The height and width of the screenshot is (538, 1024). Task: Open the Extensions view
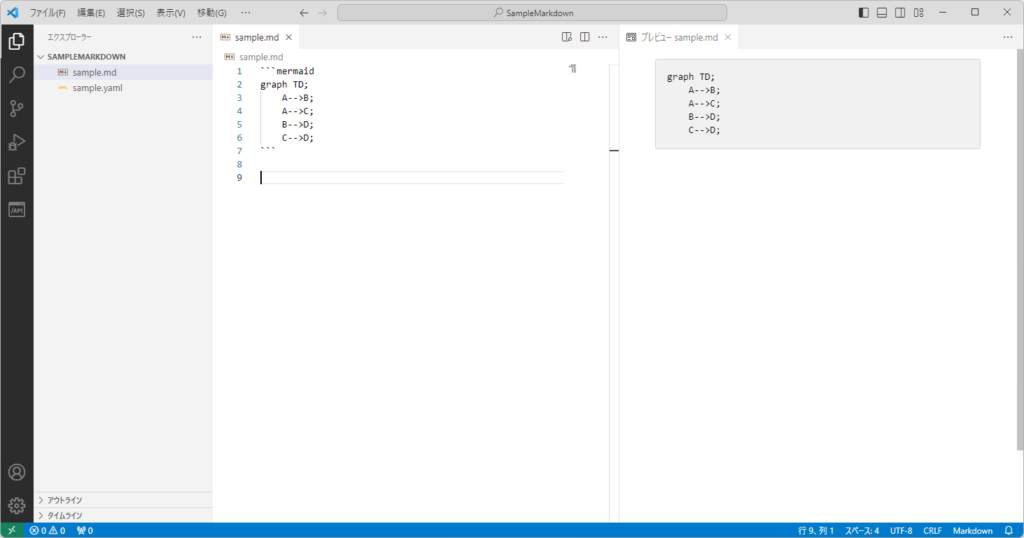pyautogui.click(x=17, y=176)
